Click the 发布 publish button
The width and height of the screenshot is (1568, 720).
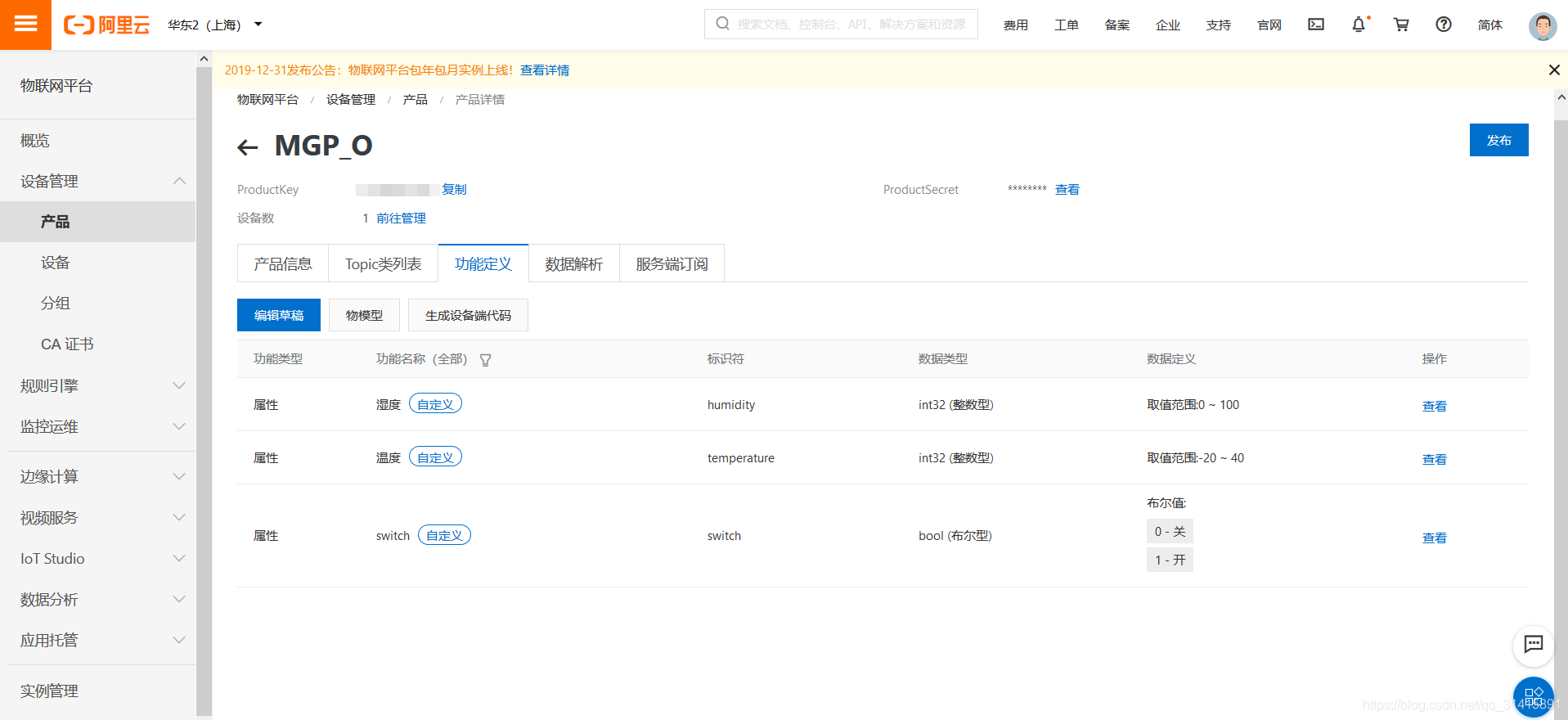point(1498,140)
